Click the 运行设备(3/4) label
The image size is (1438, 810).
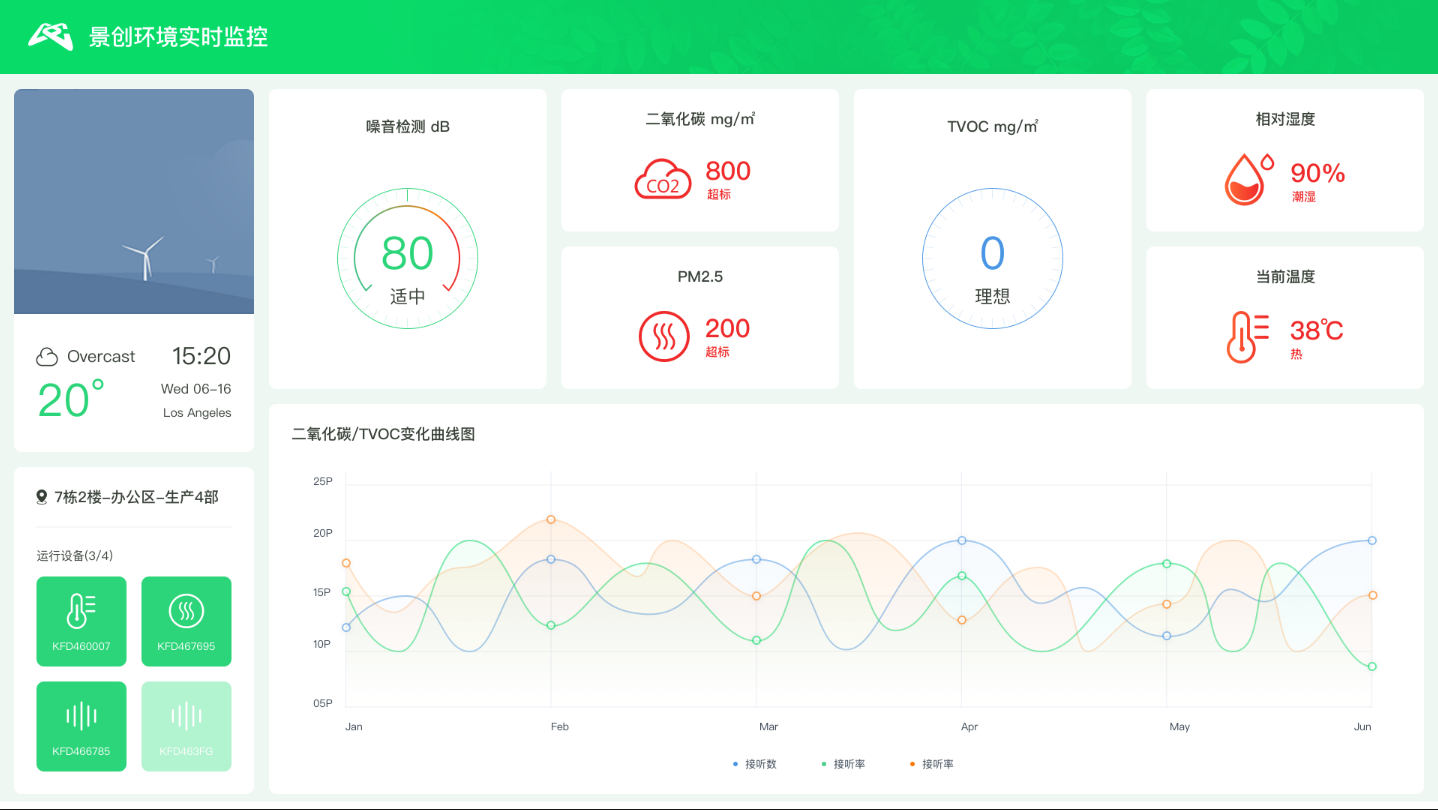75,556
